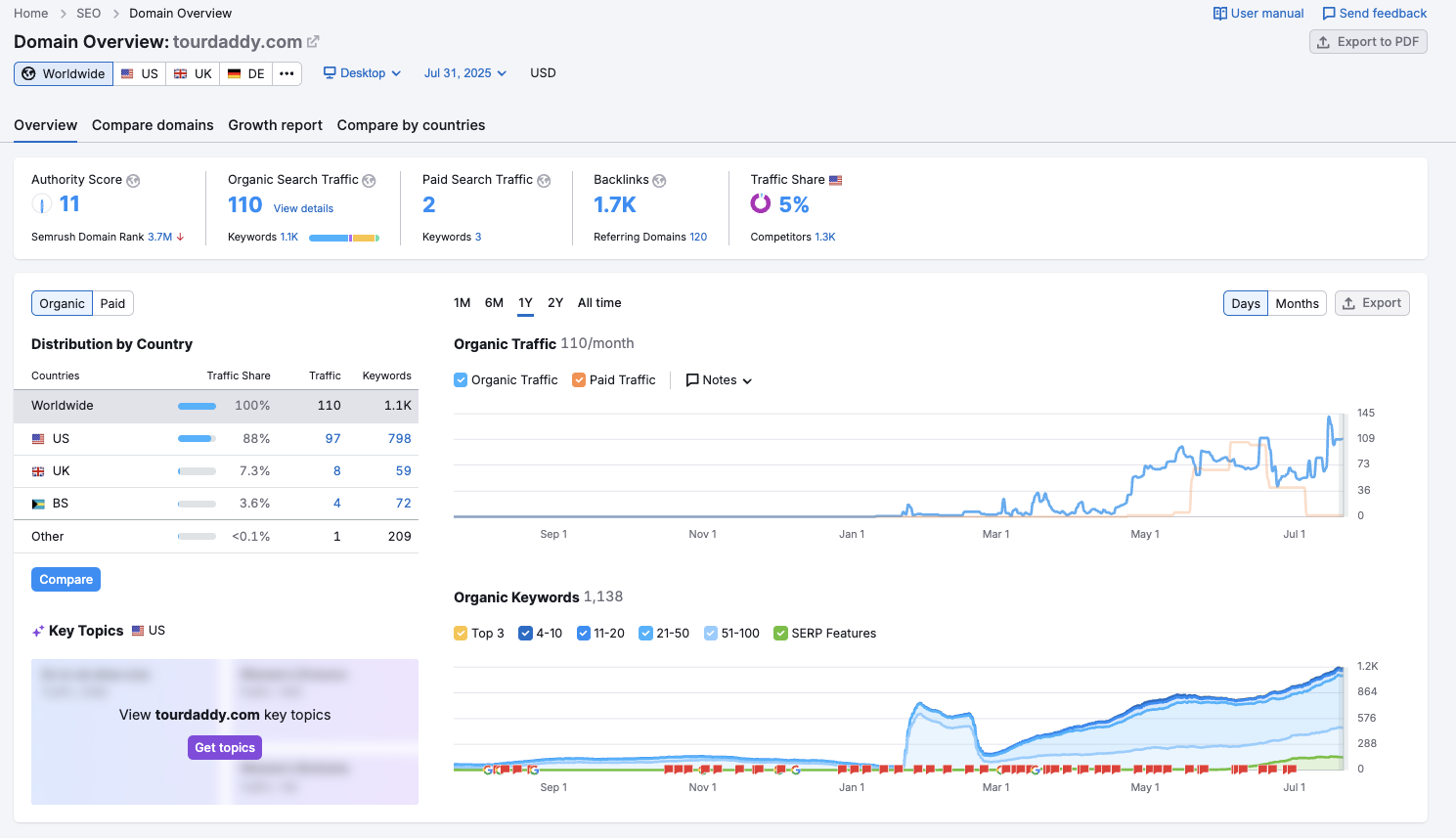Viewport: 1456px width, 838px height.
Task: Click the Notes speech bubble icon
Action: point(692,380)
